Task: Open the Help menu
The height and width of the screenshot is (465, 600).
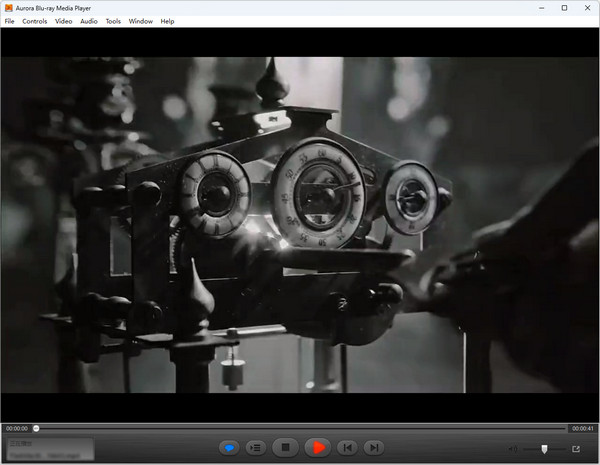Action: point(167,21)
